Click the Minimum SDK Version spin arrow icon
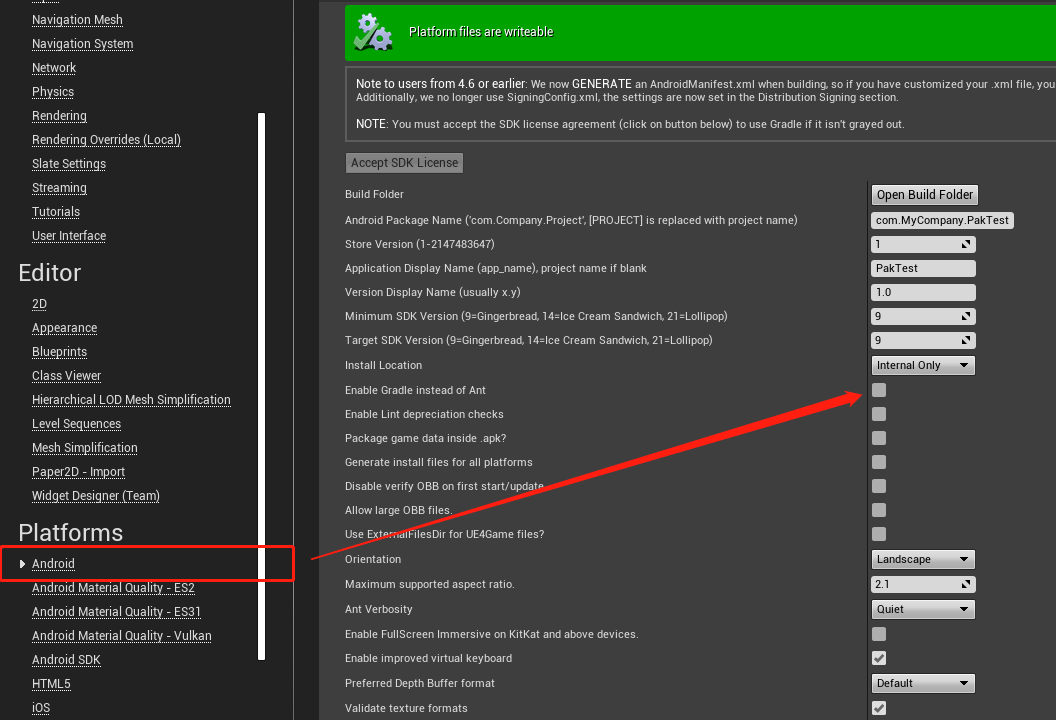 (966, 317)
